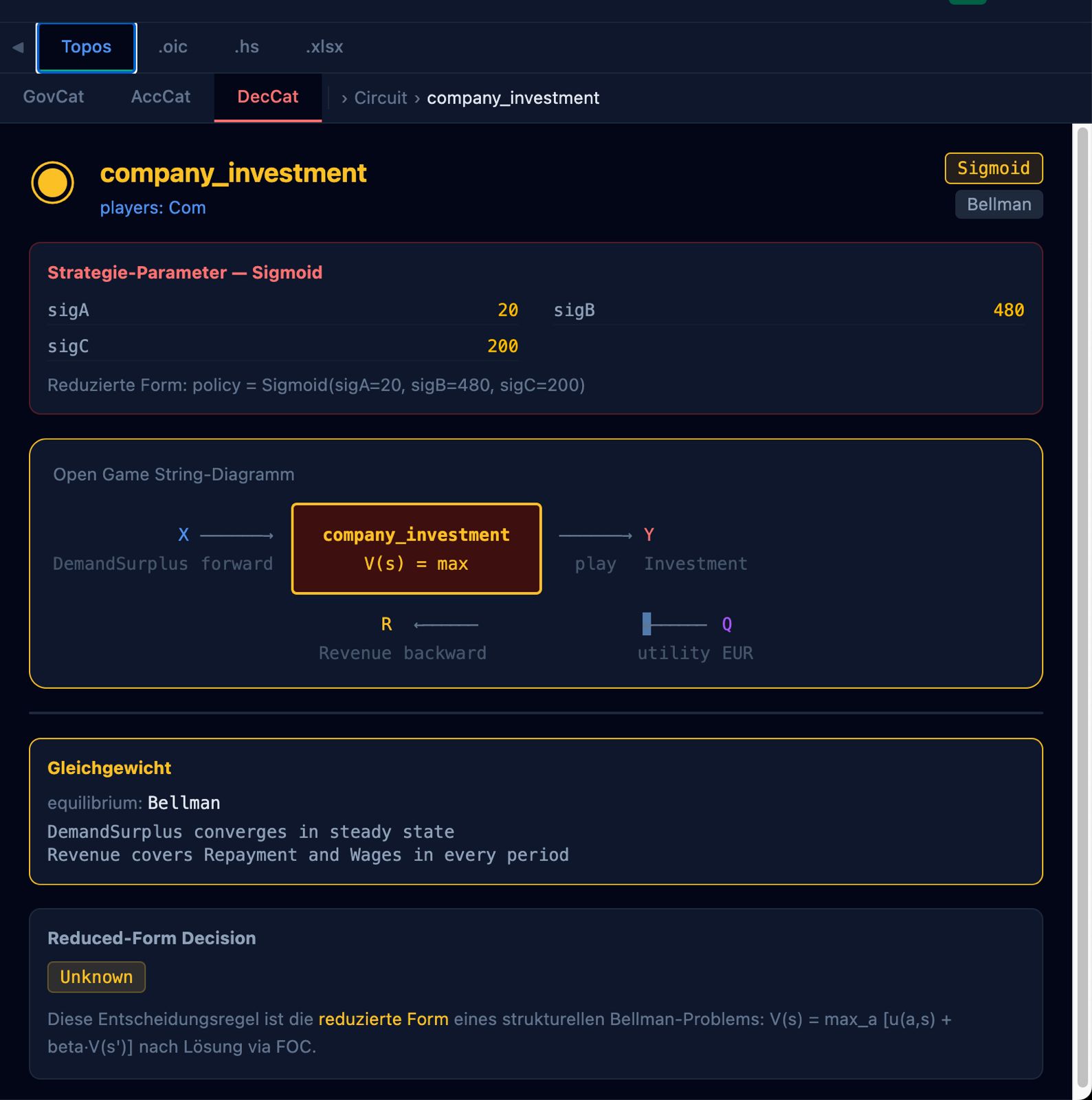Viewport: 1092px width, 1100px height.
Task: Click the 'Strategie-Parameter — Sigmoid' heading
Action: [x=185, y=273]
